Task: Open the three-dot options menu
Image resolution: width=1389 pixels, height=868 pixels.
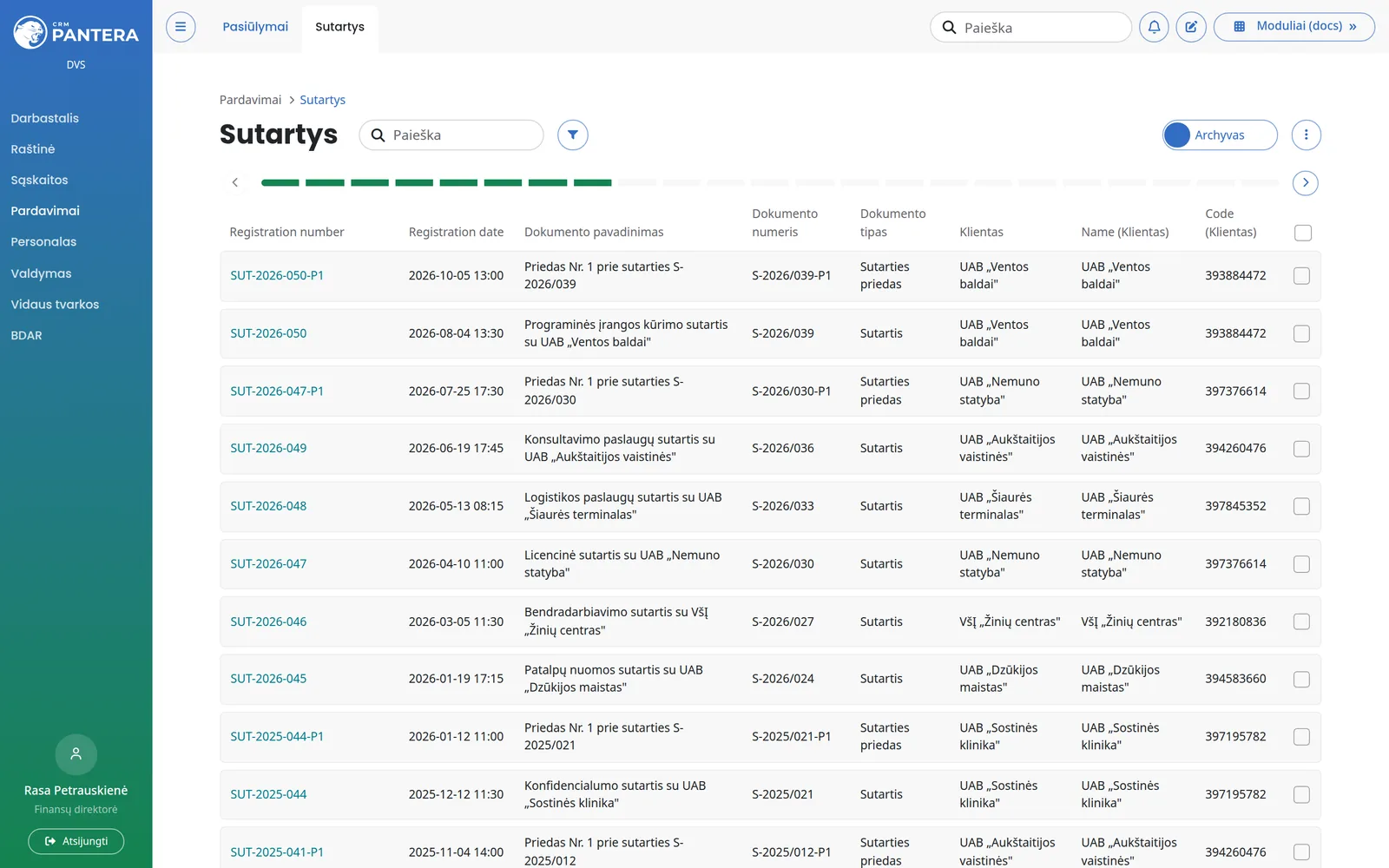Action: click(1306, 135)
